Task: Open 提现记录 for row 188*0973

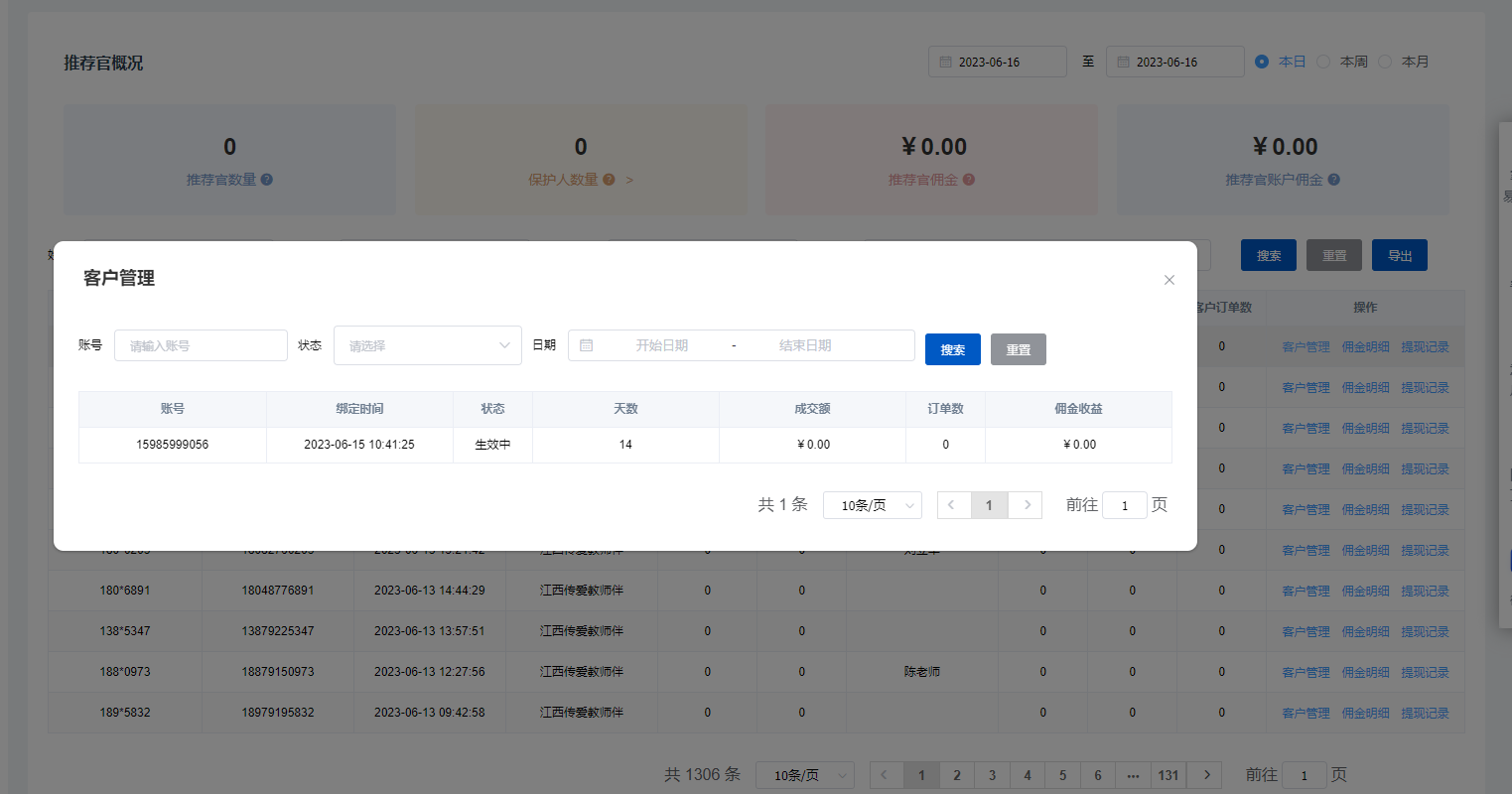Action: tap(1425, 672)
